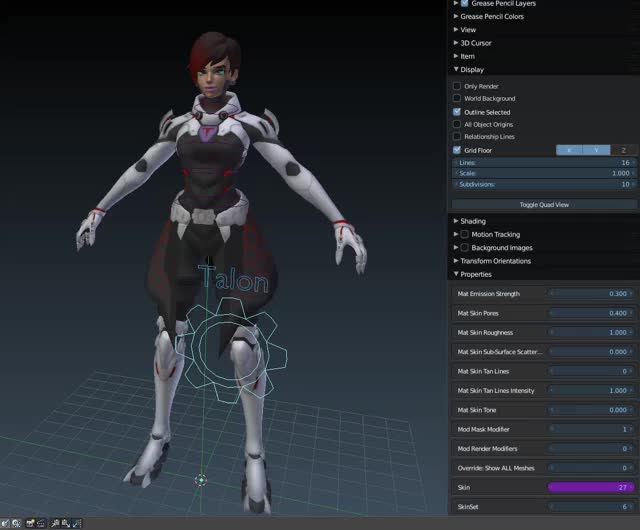Click the purple Skin value slider
The height and width of the screenshot is (530, 640).
click(591, 487)
